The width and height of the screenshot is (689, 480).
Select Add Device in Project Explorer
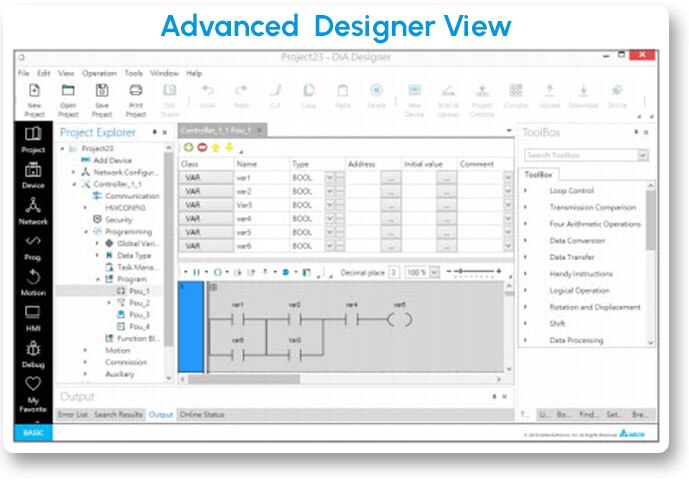pyautogui.click(x=112, y=160)
